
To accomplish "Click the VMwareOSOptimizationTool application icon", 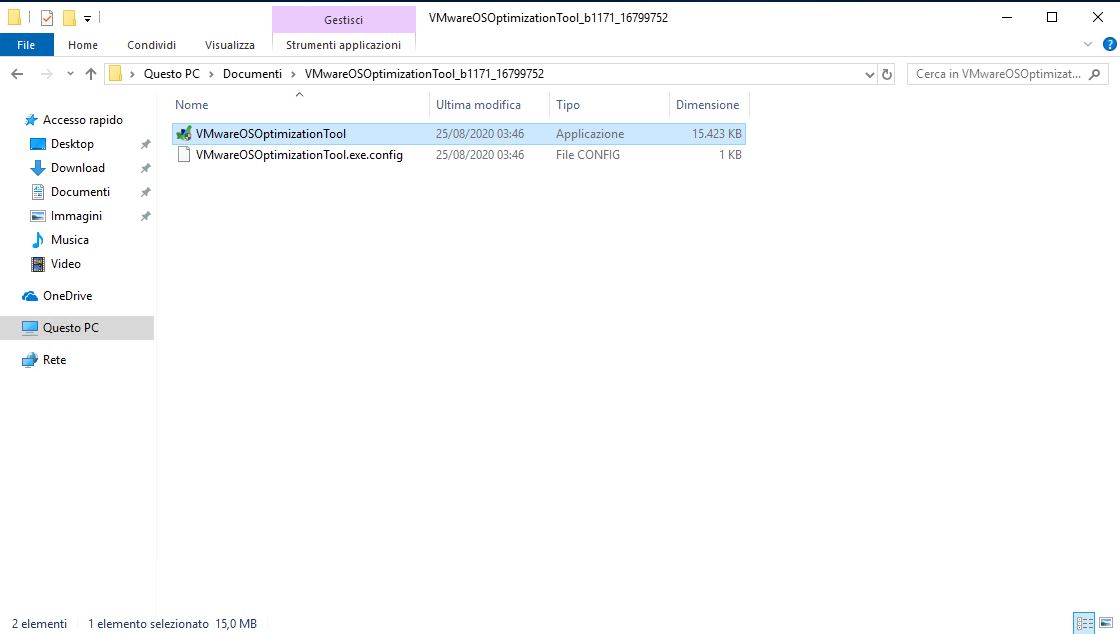I will pos(184,134).
